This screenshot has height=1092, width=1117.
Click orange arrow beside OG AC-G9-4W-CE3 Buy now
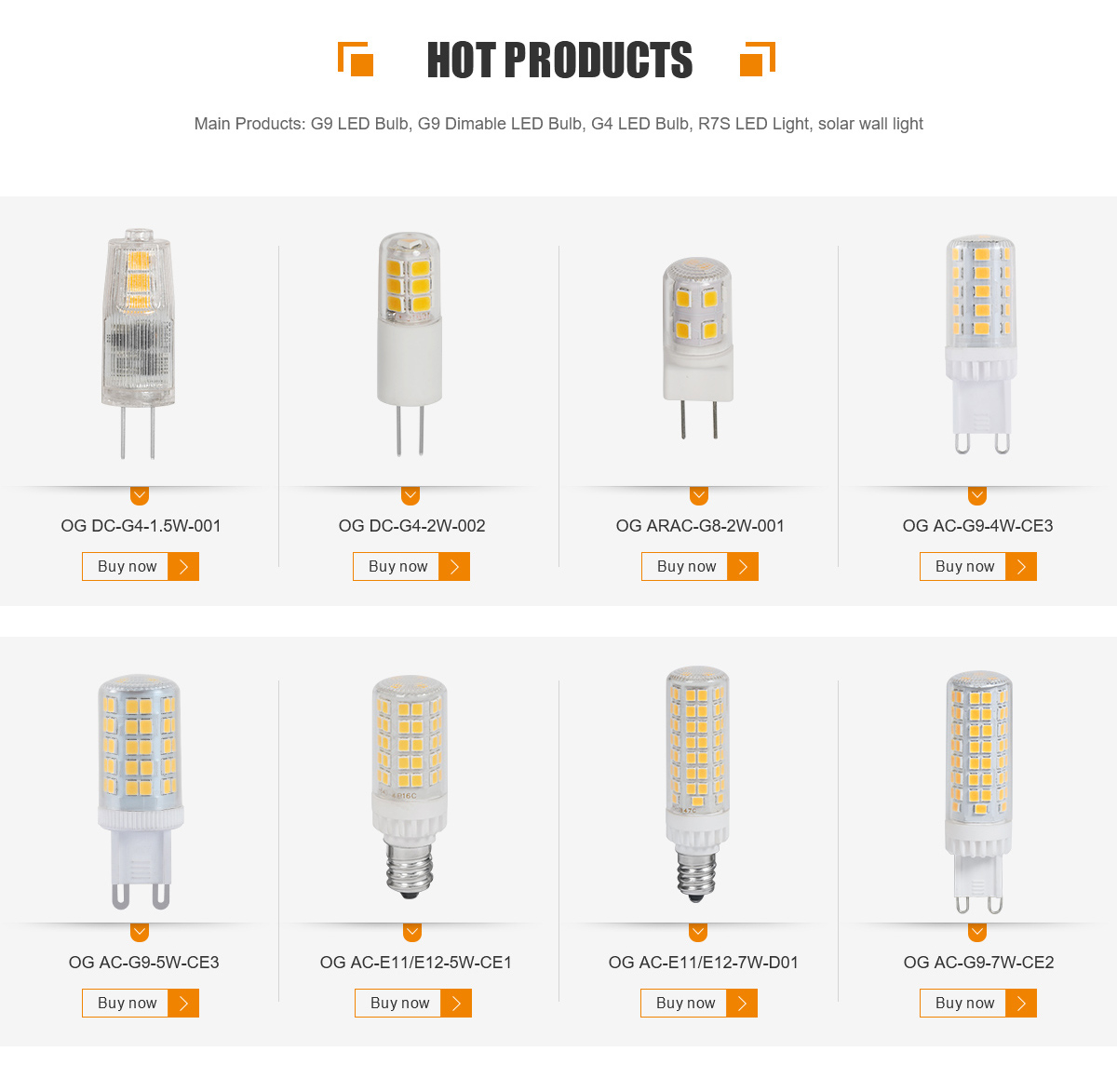coord(1021,567)
